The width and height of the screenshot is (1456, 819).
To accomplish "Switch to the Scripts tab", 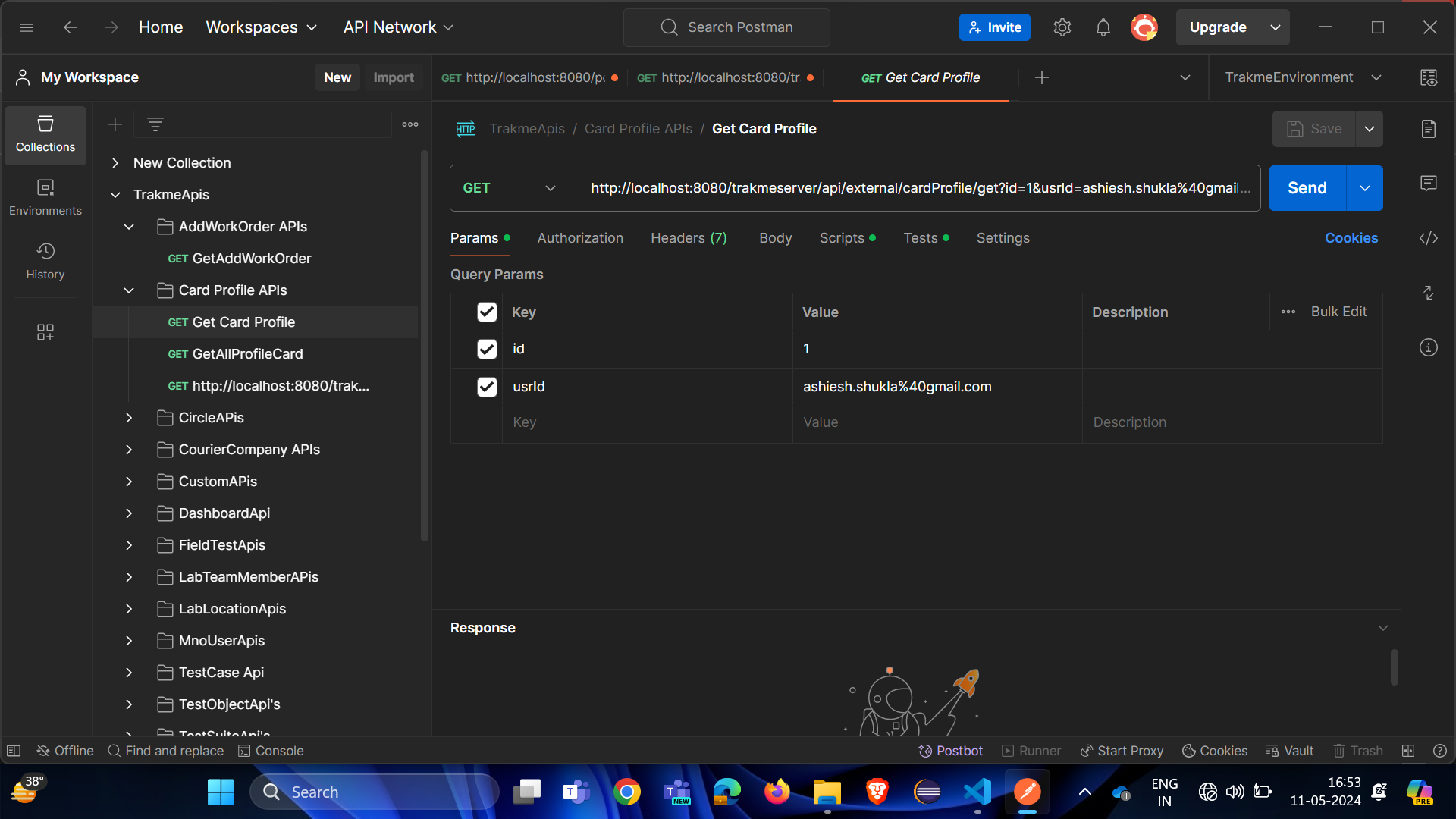I will (847, 238).
